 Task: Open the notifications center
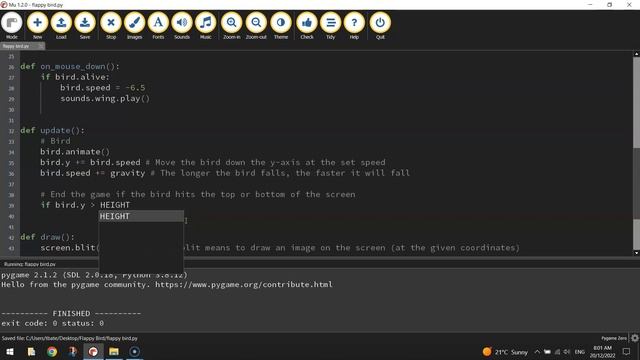[x=627, y=352]
